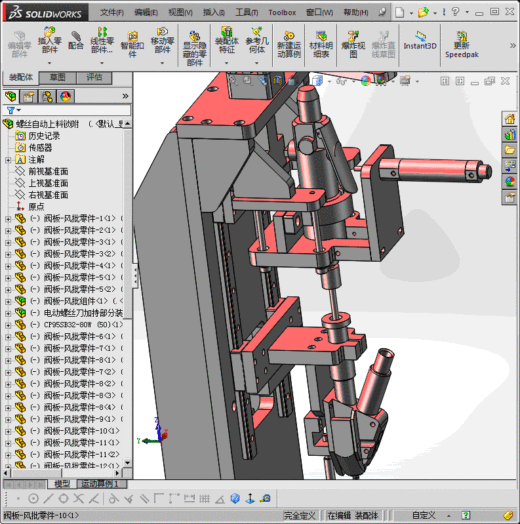Click the 自定义 status bar units button
Image resolution: width=520 pixels, height=524 pixels.
pos(424,515)
